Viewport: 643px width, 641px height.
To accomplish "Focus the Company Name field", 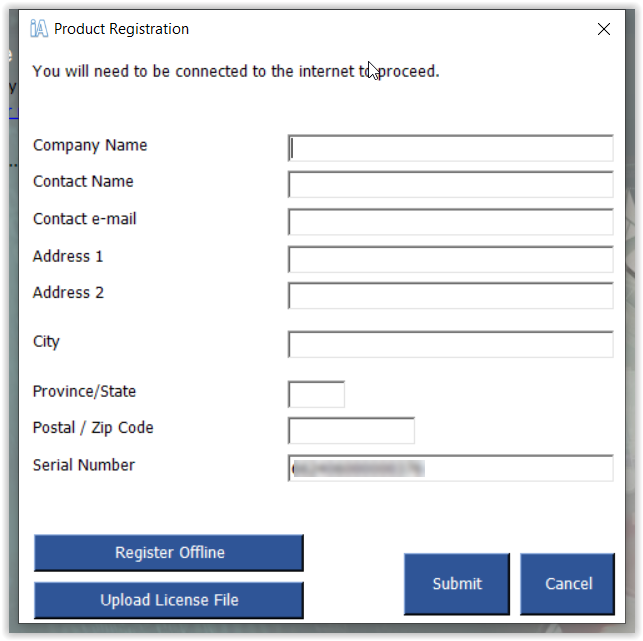I will pos(451,148).
